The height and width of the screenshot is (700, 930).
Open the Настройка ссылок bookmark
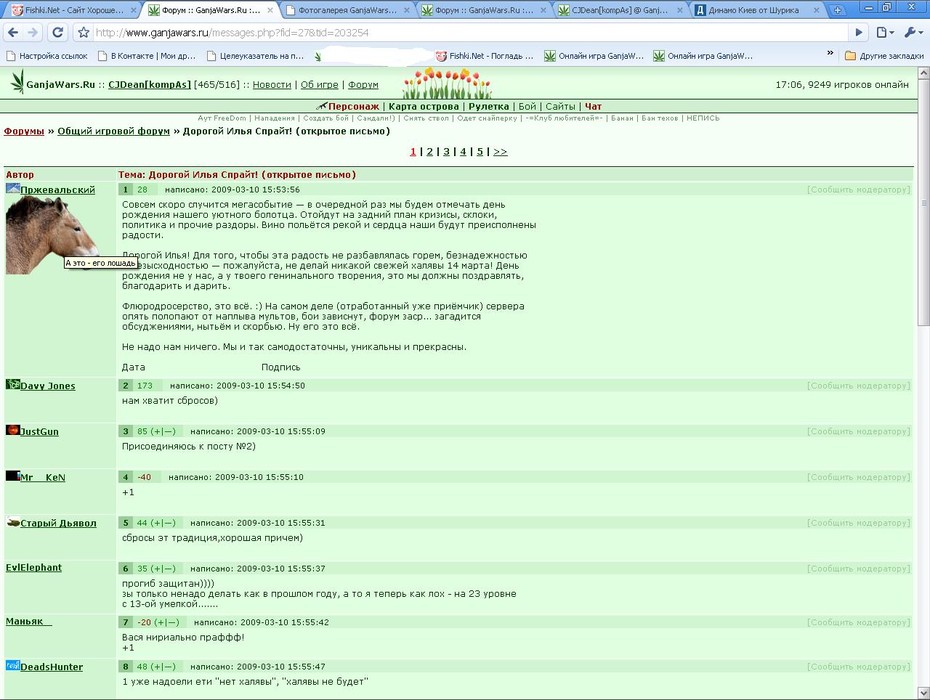click(x=47, y=56)
